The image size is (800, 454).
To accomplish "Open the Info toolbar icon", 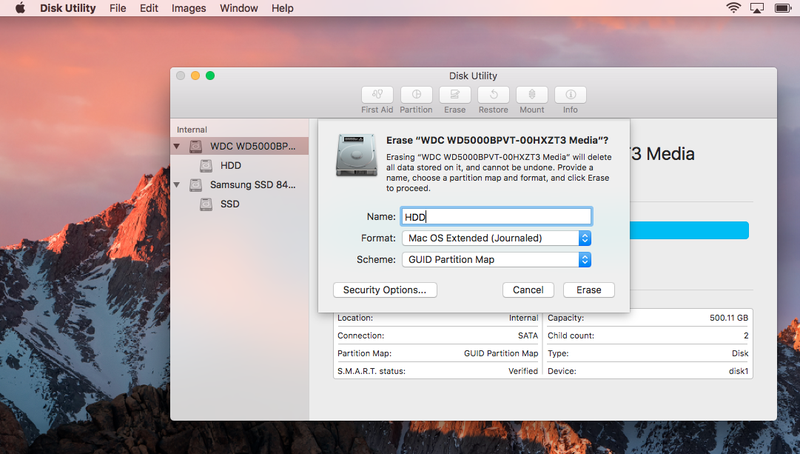I will point(570,95).
